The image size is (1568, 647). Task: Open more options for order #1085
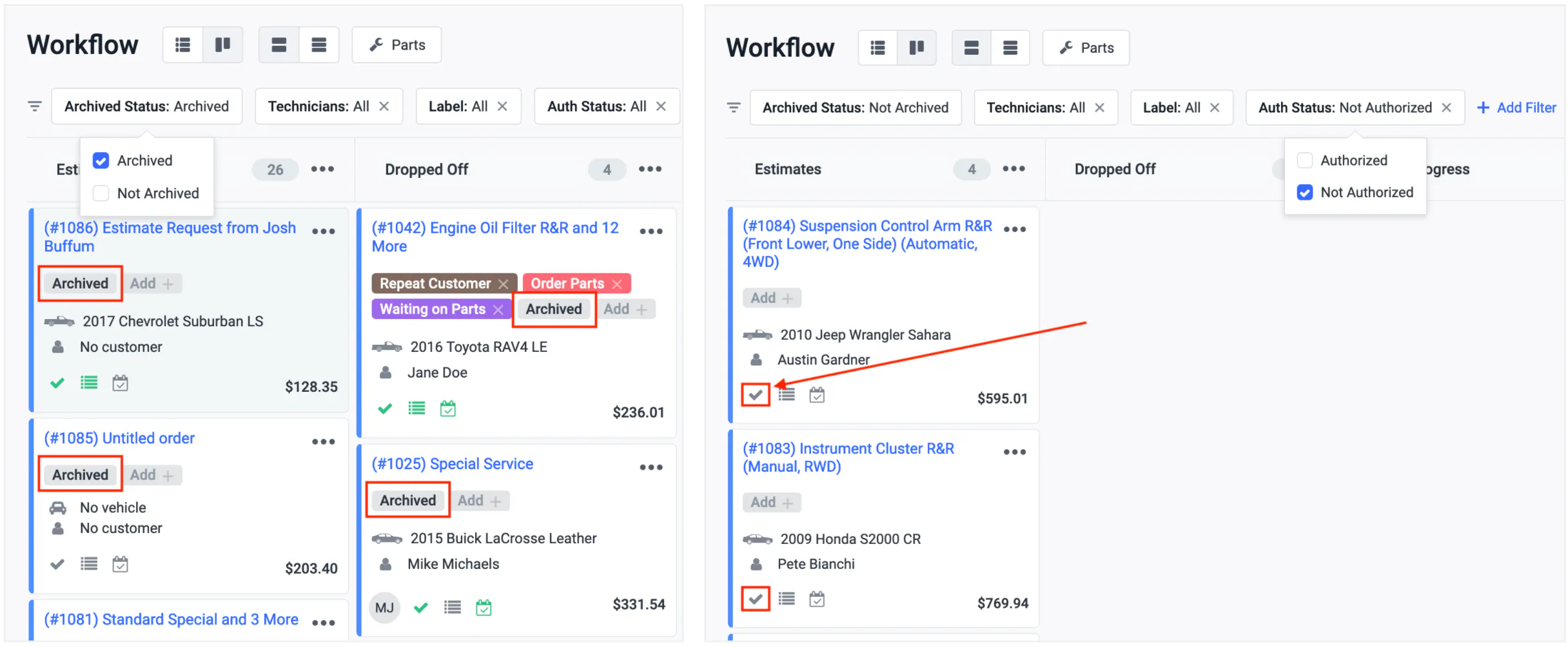tap(324, 442)
